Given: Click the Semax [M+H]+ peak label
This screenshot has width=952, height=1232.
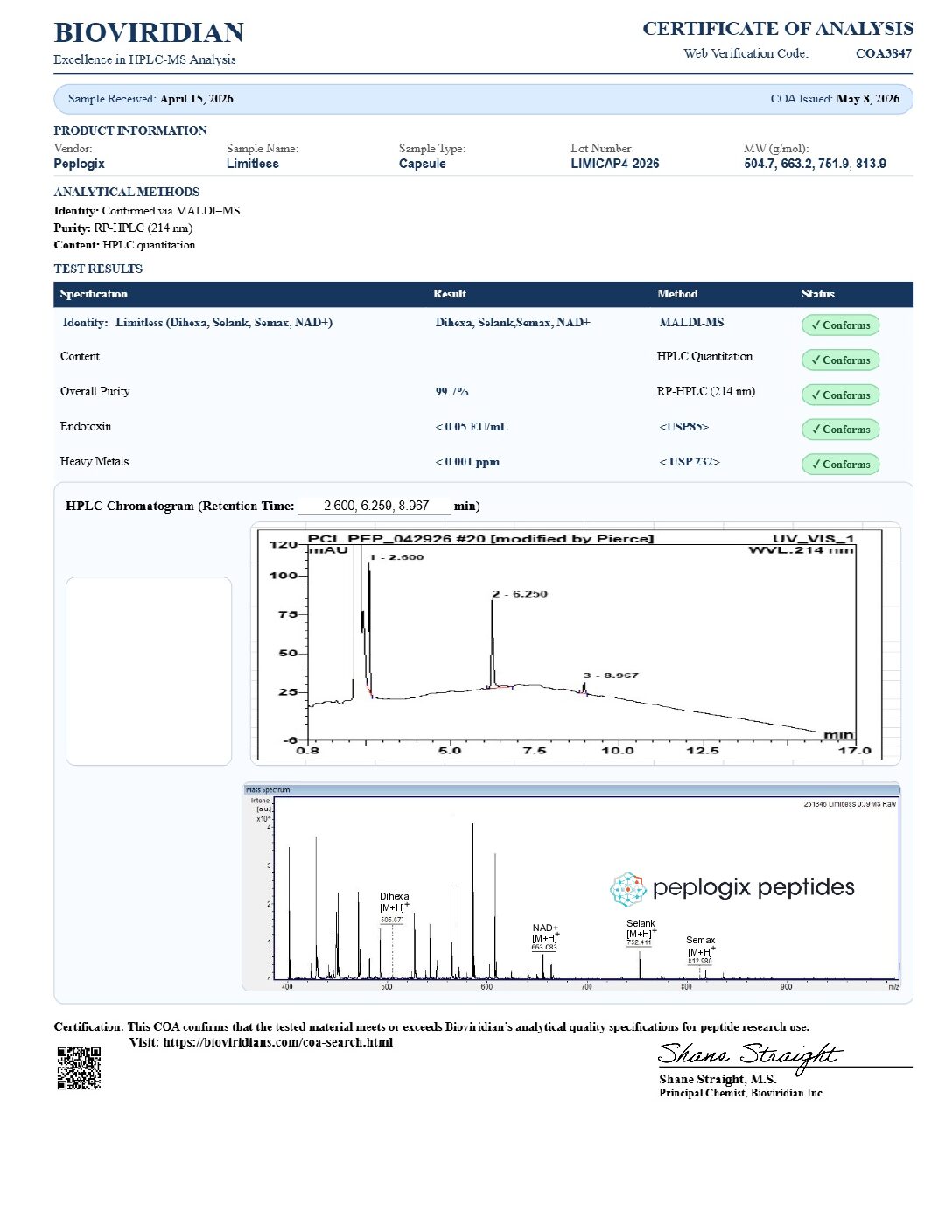Looking at the screenshot, I should coord(700,950).
